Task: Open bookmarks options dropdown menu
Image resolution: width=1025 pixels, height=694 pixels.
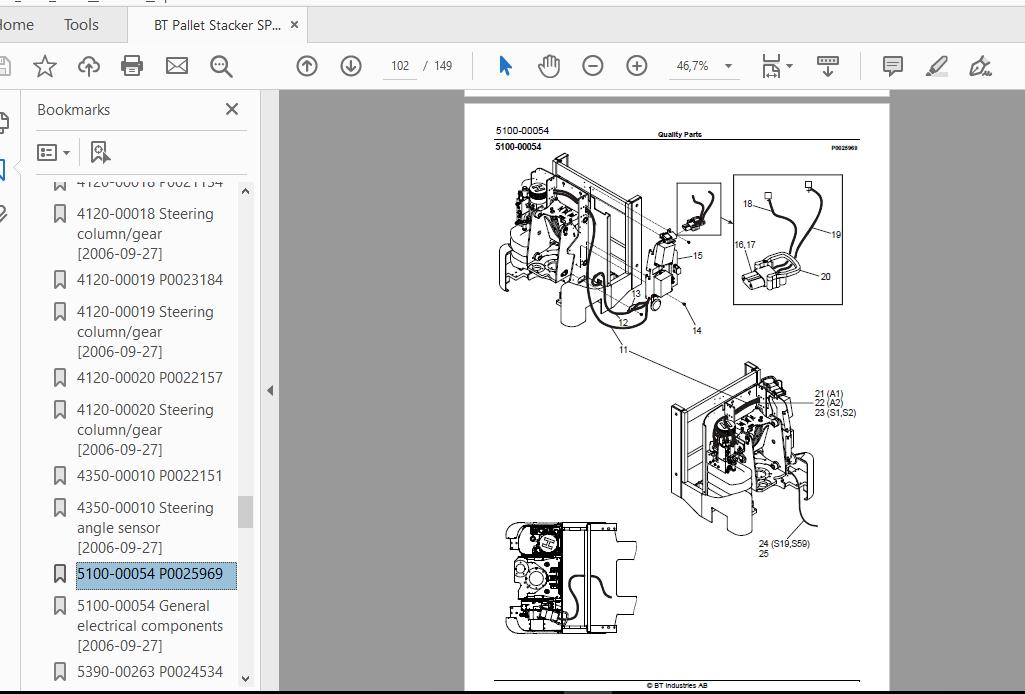Action: click(x=54, y=152)
